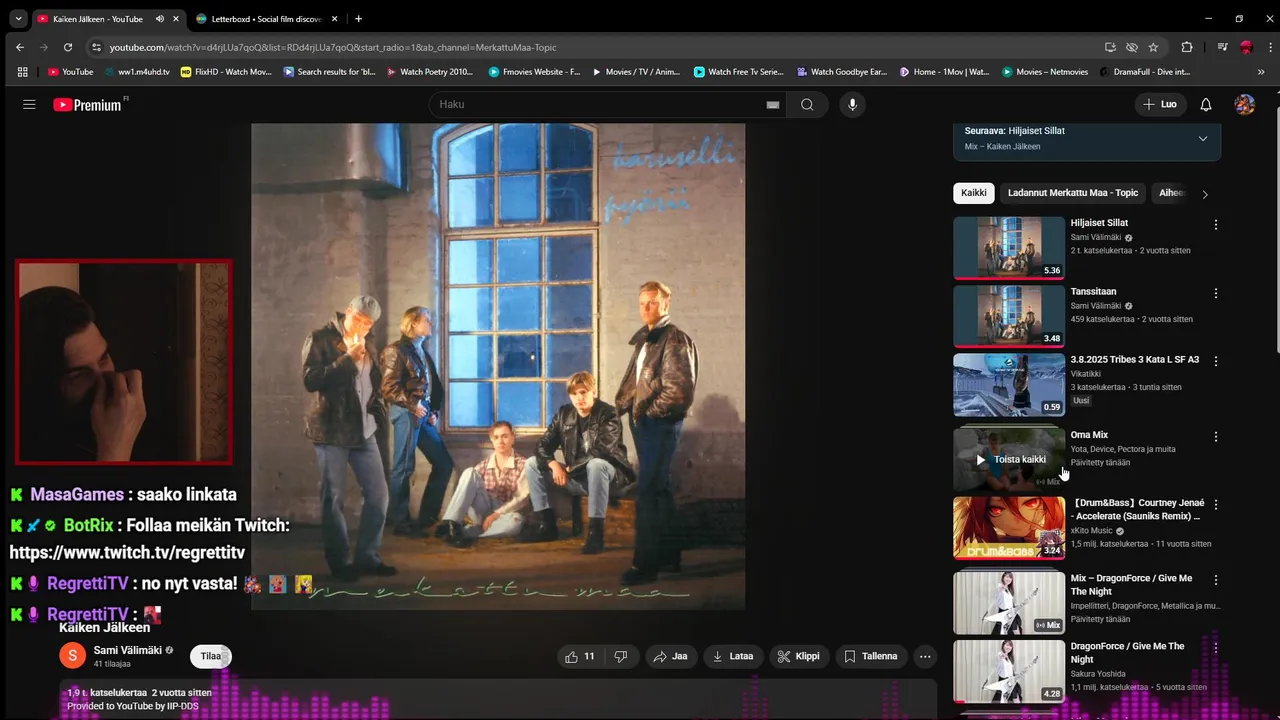Viewport: 1280px width, 720px height.
Task: Show hidden bookmarks with double chevron
Action: click(x=1261, y=72)
